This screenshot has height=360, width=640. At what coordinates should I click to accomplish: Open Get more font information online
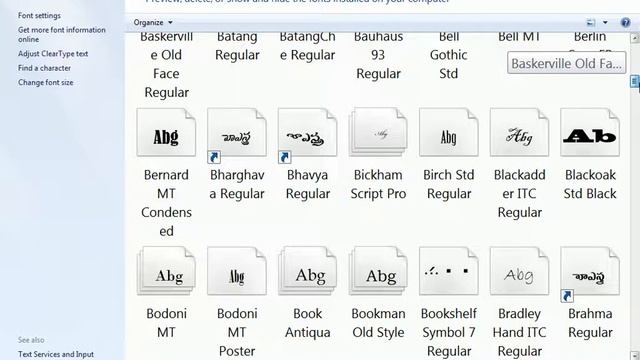[x=62, y=35]
